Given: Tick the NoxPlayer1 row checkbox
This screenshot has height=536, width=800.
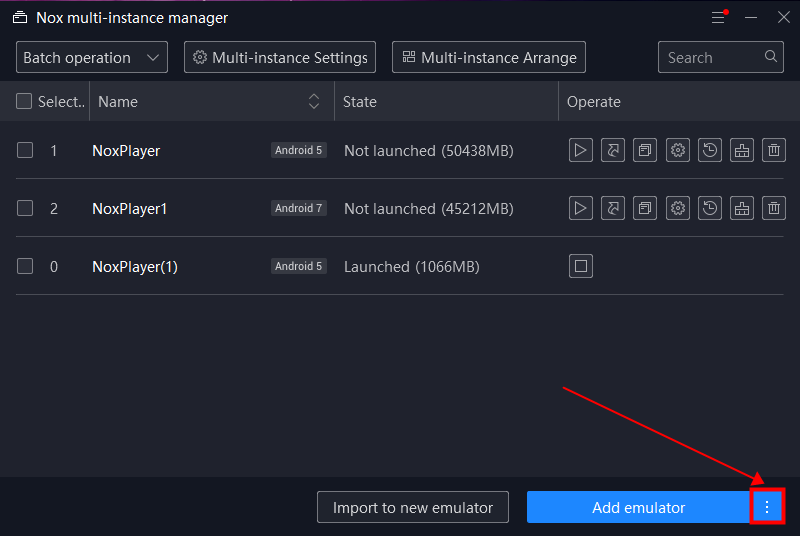Looking at the screenshot, I should tap(25, 209).
